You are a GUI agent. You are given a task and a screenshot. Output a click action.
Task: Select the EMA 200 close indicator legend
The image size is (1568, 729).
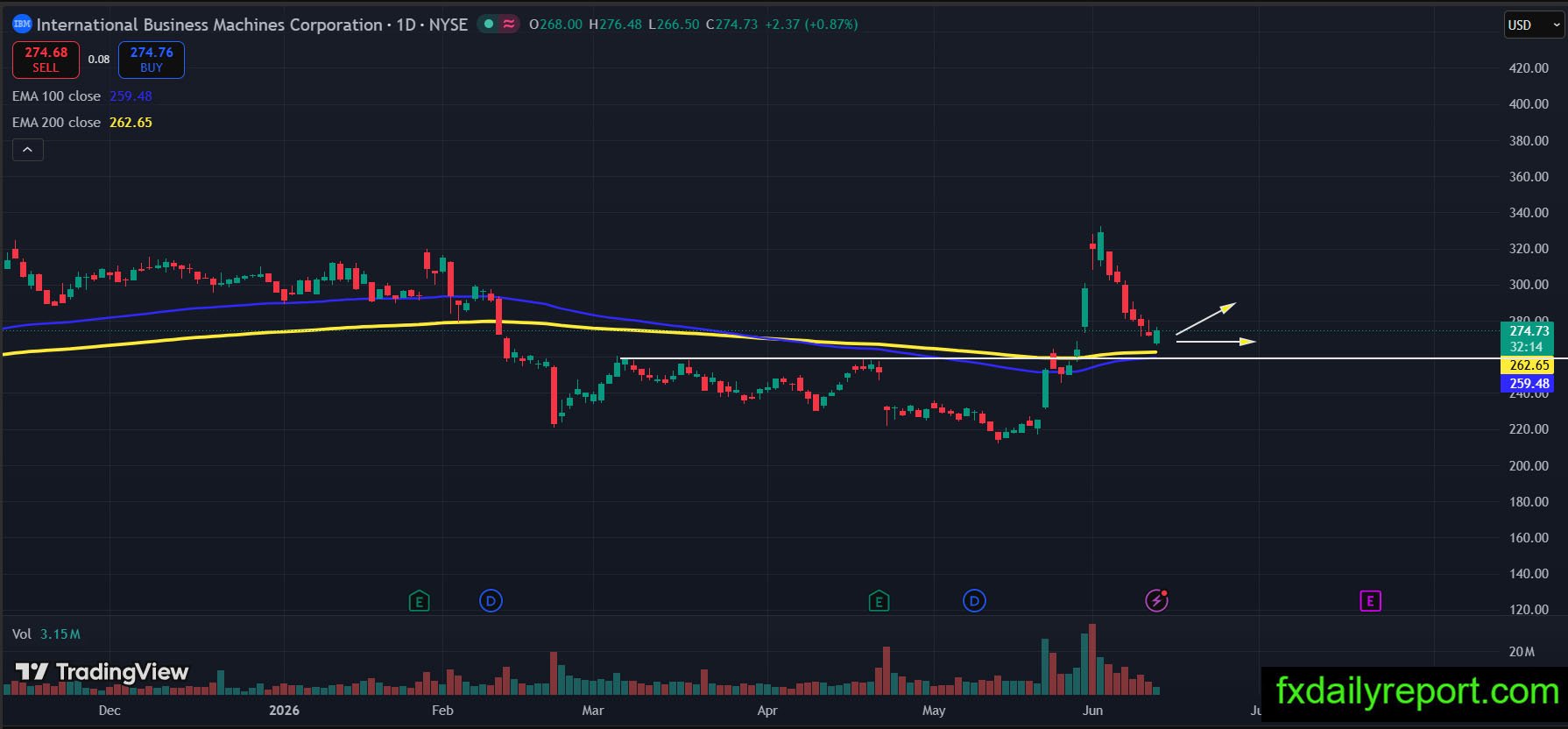point(82,123)
